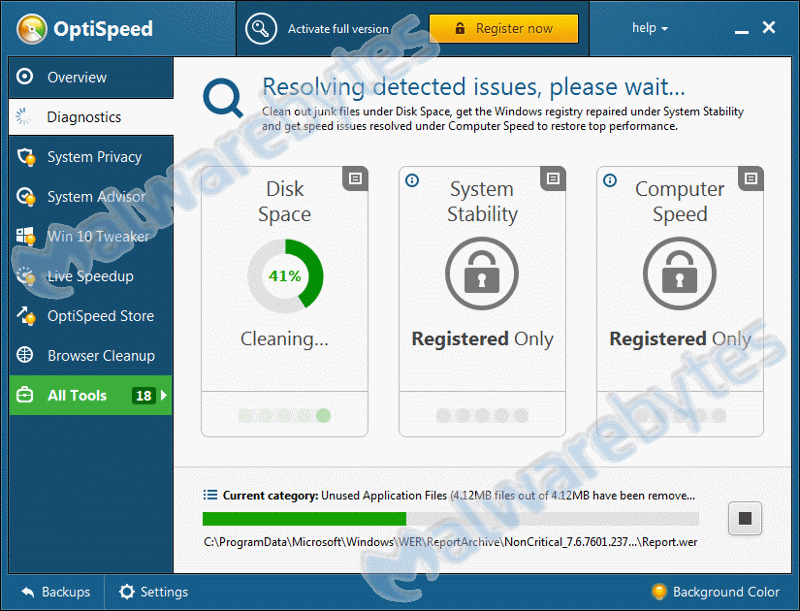Click Resolving detected issues heading
Viewport: 800px width, 611px height.
click(x=473, y=87)
